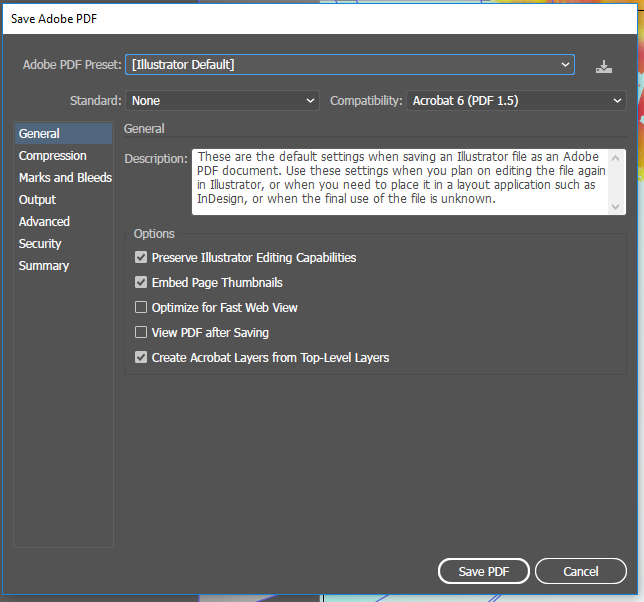Open the Advanced section
Screen dimensions: 644x602
tap(44, 222)
